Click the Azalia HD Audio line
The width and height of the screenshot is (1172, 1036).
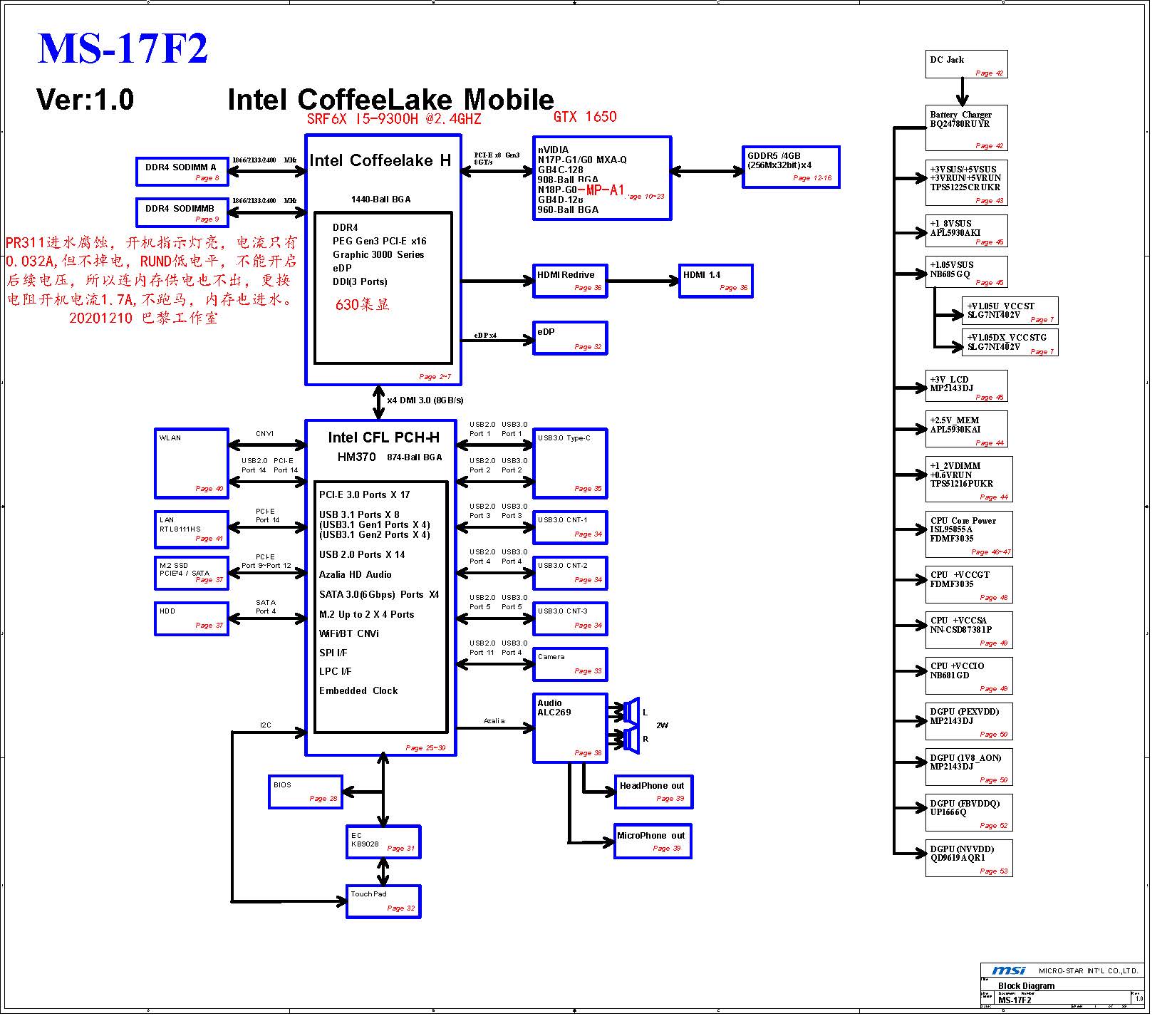pos(355,574)
